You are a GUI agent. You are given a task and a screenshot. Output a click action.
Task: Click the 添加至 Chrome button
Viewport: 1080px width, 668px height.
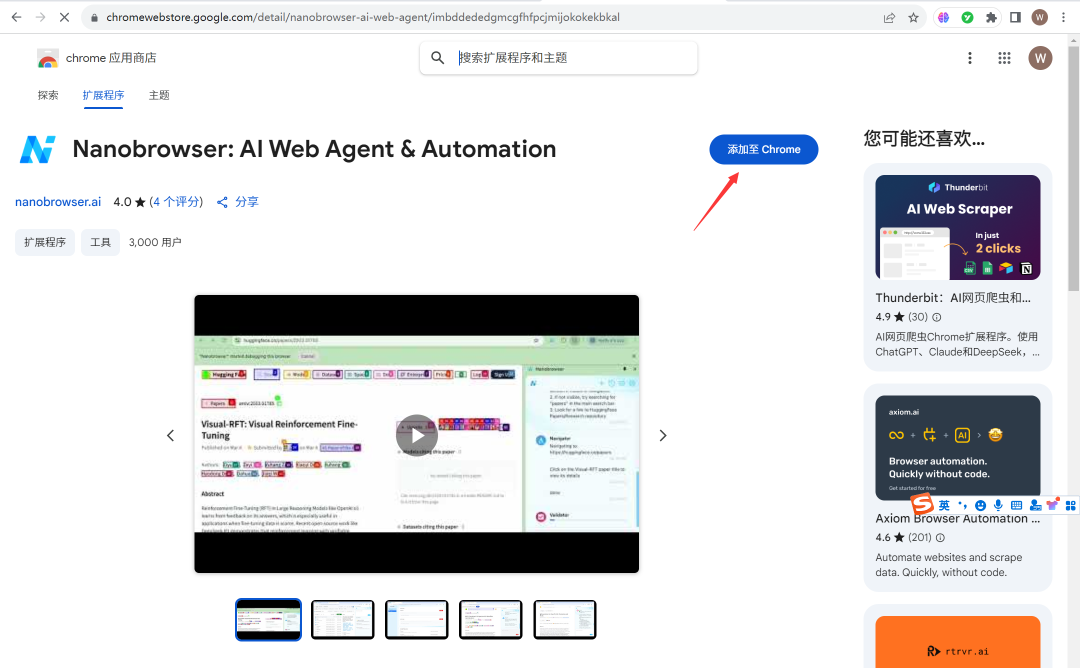(763, 149)
